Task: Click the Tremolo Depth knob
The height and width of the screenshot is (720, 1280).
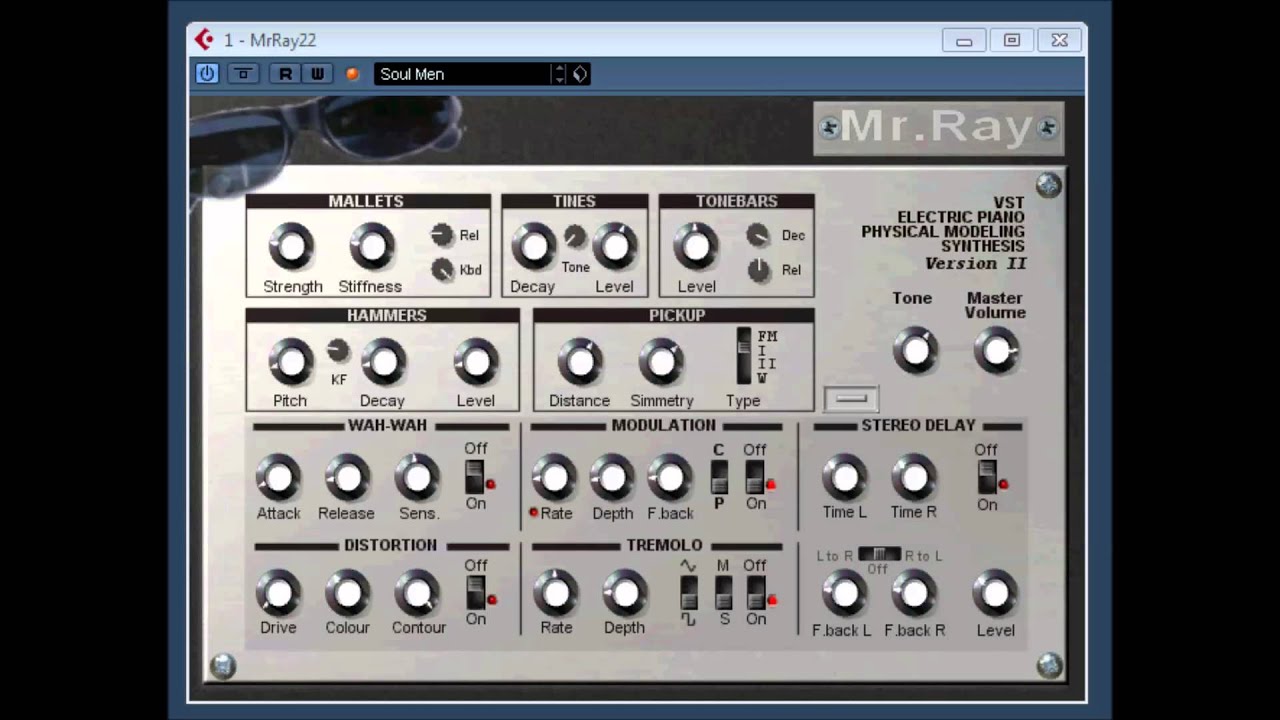Action: (x=624, y=592)
